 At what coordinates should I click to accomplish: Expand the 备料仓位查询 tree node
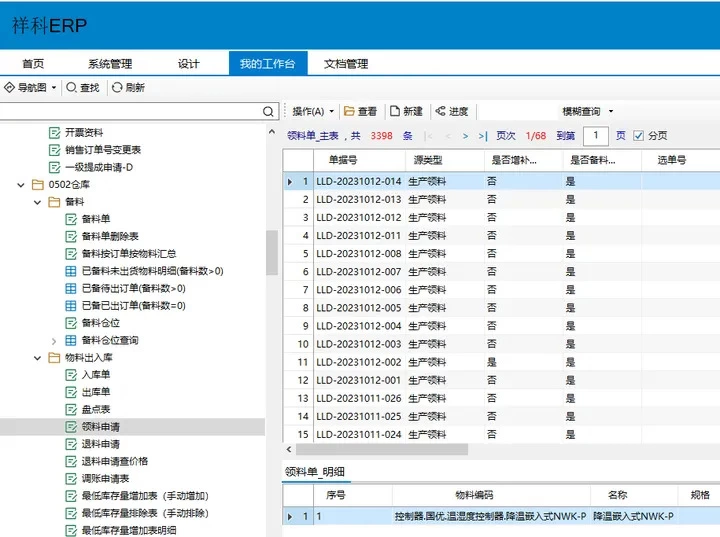click(x=54, y=340)
